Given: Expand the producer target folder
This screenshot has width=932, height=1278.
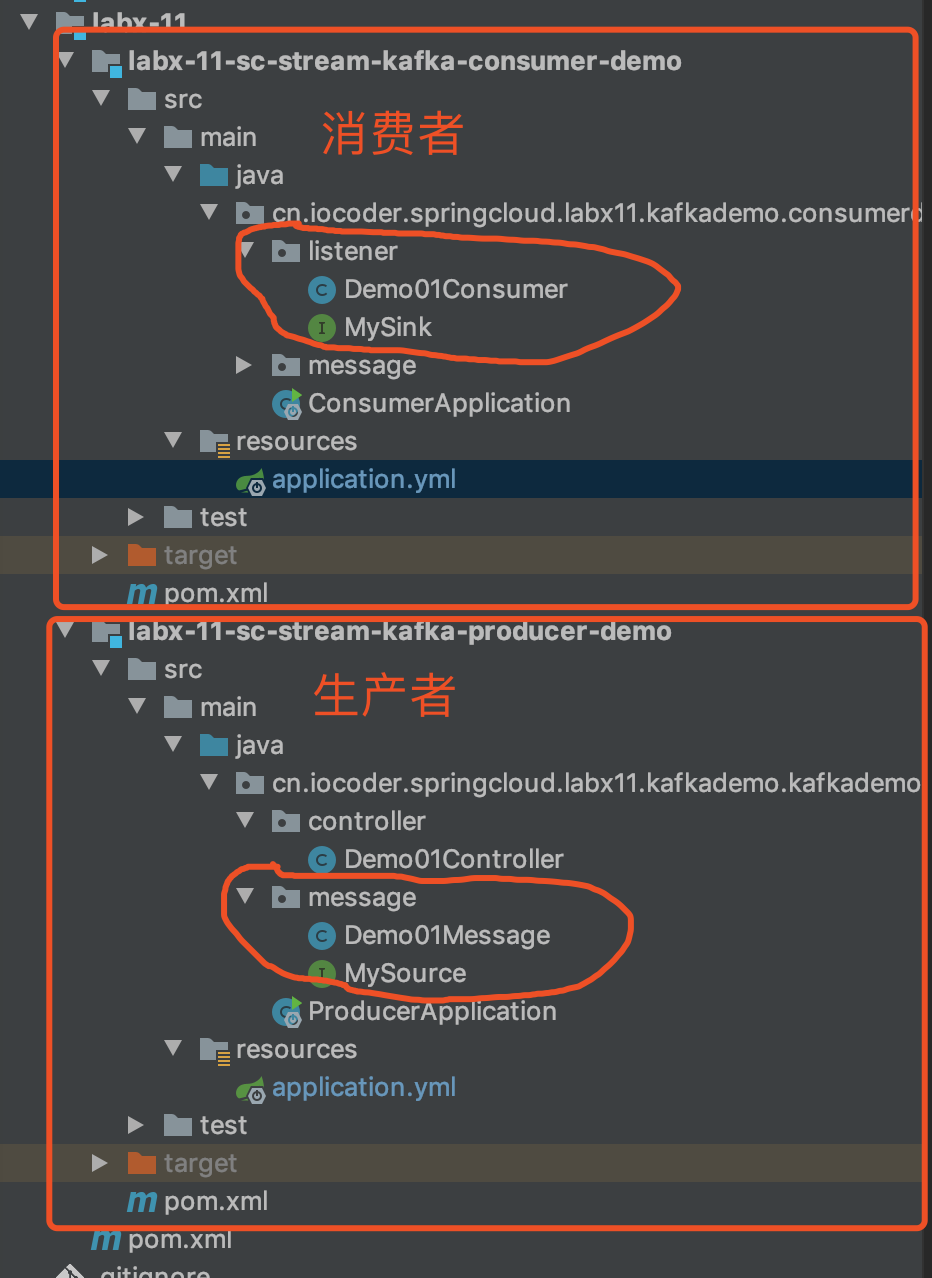Looking at the screenshot, I should (99, 1163).
